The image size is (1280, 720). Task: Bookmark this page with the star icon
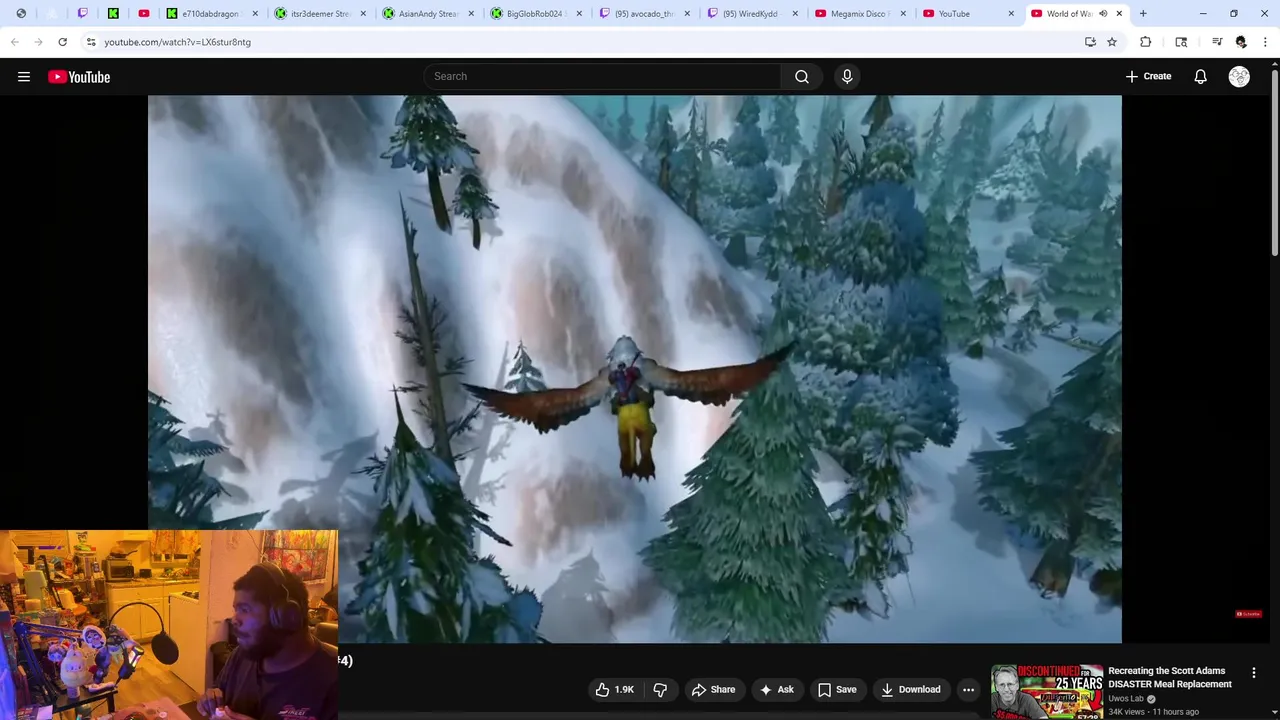click(1112, 42)
